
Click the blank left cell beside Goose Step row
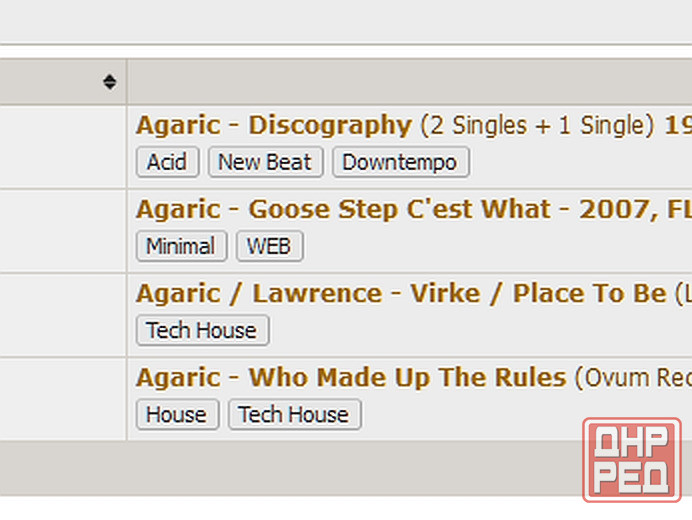point(62,230)
